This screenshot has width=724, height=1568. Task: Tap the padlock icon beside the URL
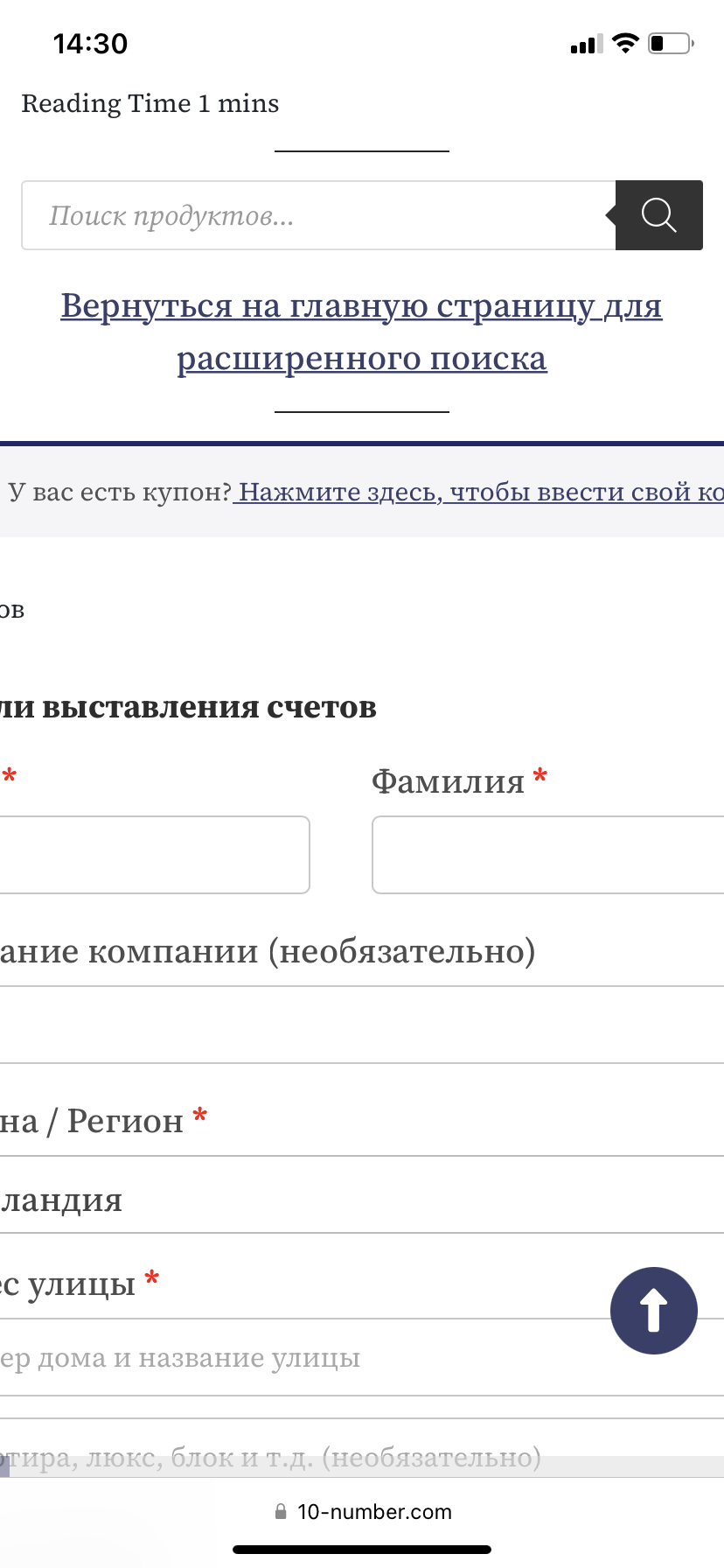(281, 1512)
